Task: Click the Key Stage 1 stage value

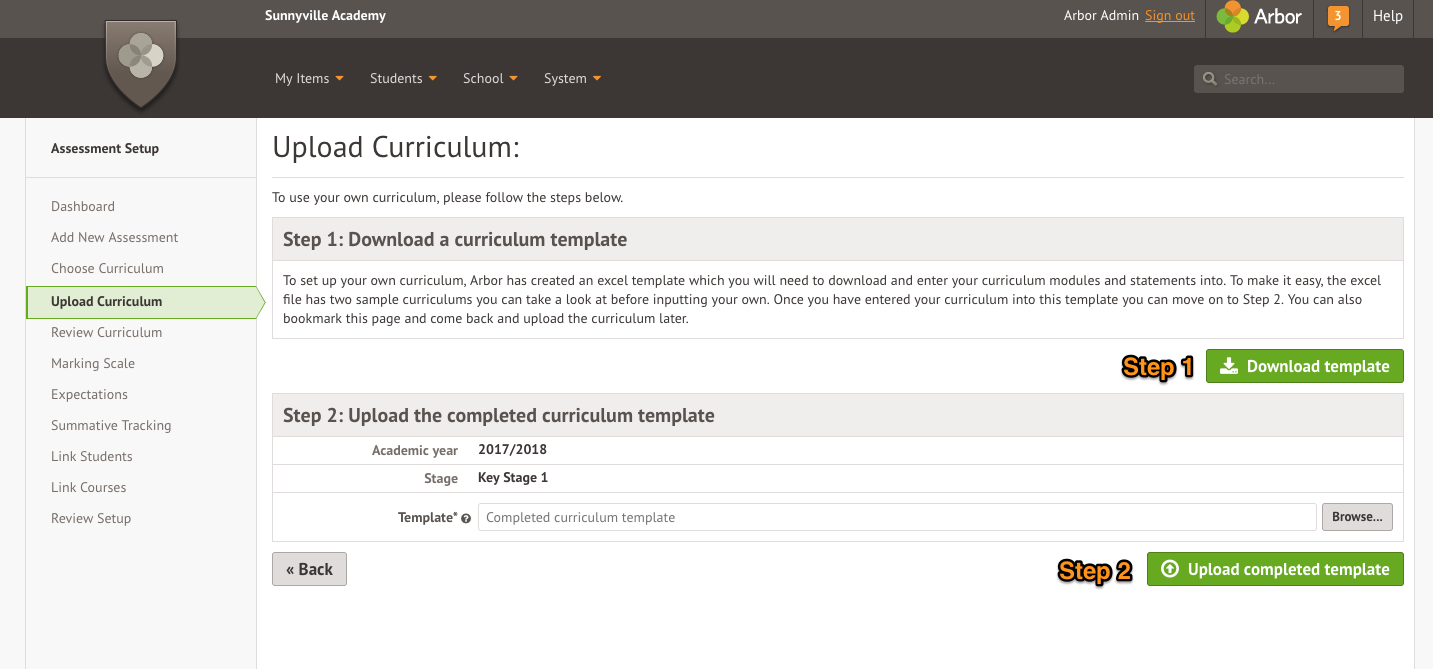Action: [513, 477]
